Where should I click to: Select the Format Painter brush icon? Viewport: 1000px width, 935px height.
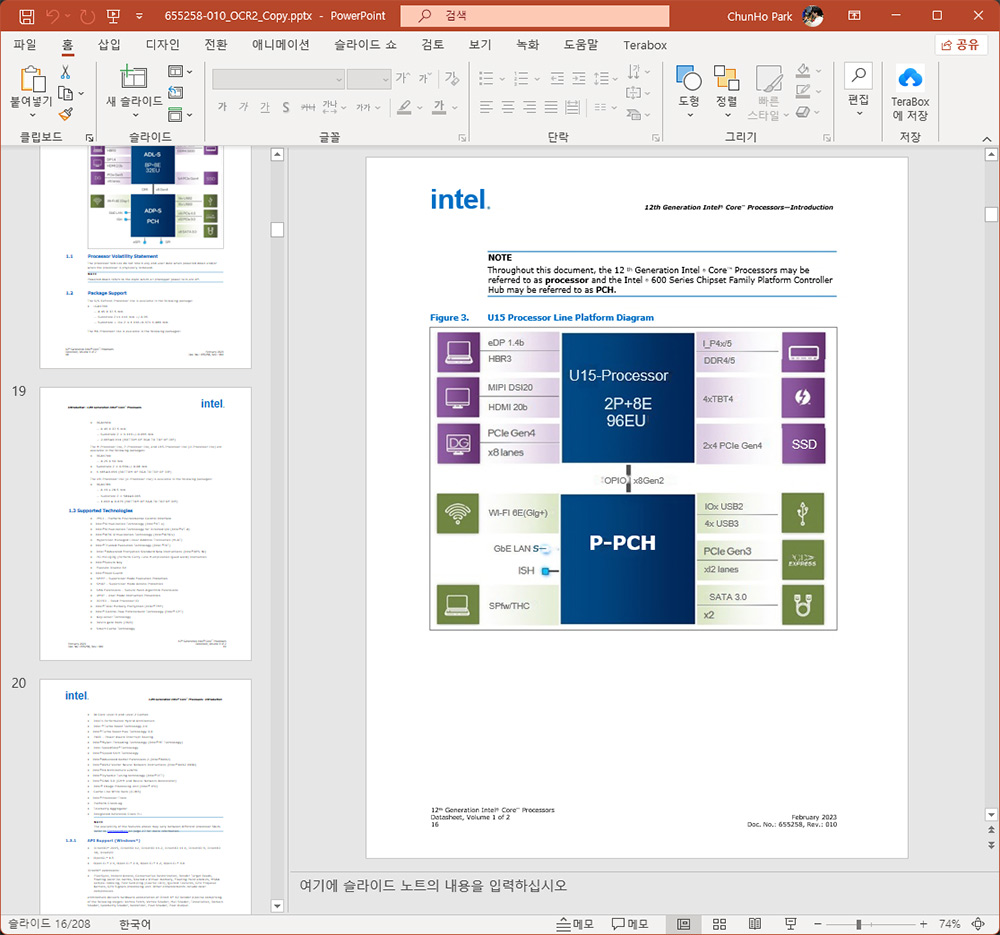[65, 114]
